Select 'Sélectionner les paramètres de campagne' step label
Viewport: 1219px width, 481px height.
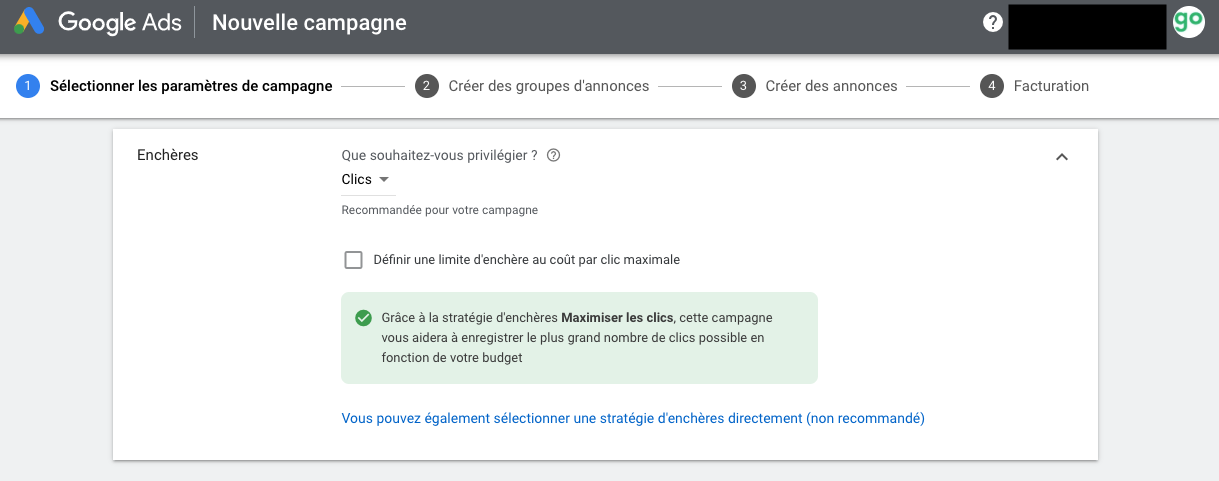point(191,86)
